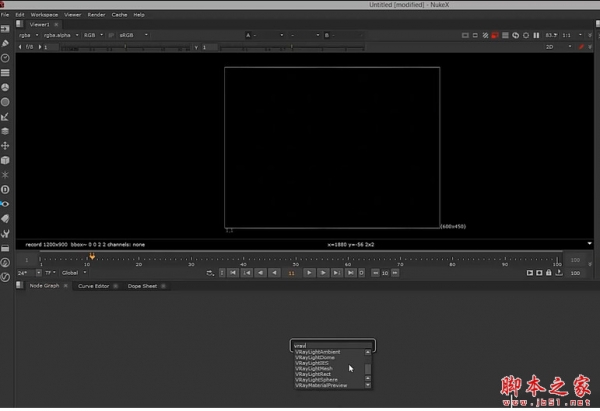Select VRayLightDome from the node list
Viewport: 600px width, 411px height.
click(x=317, y=357)
